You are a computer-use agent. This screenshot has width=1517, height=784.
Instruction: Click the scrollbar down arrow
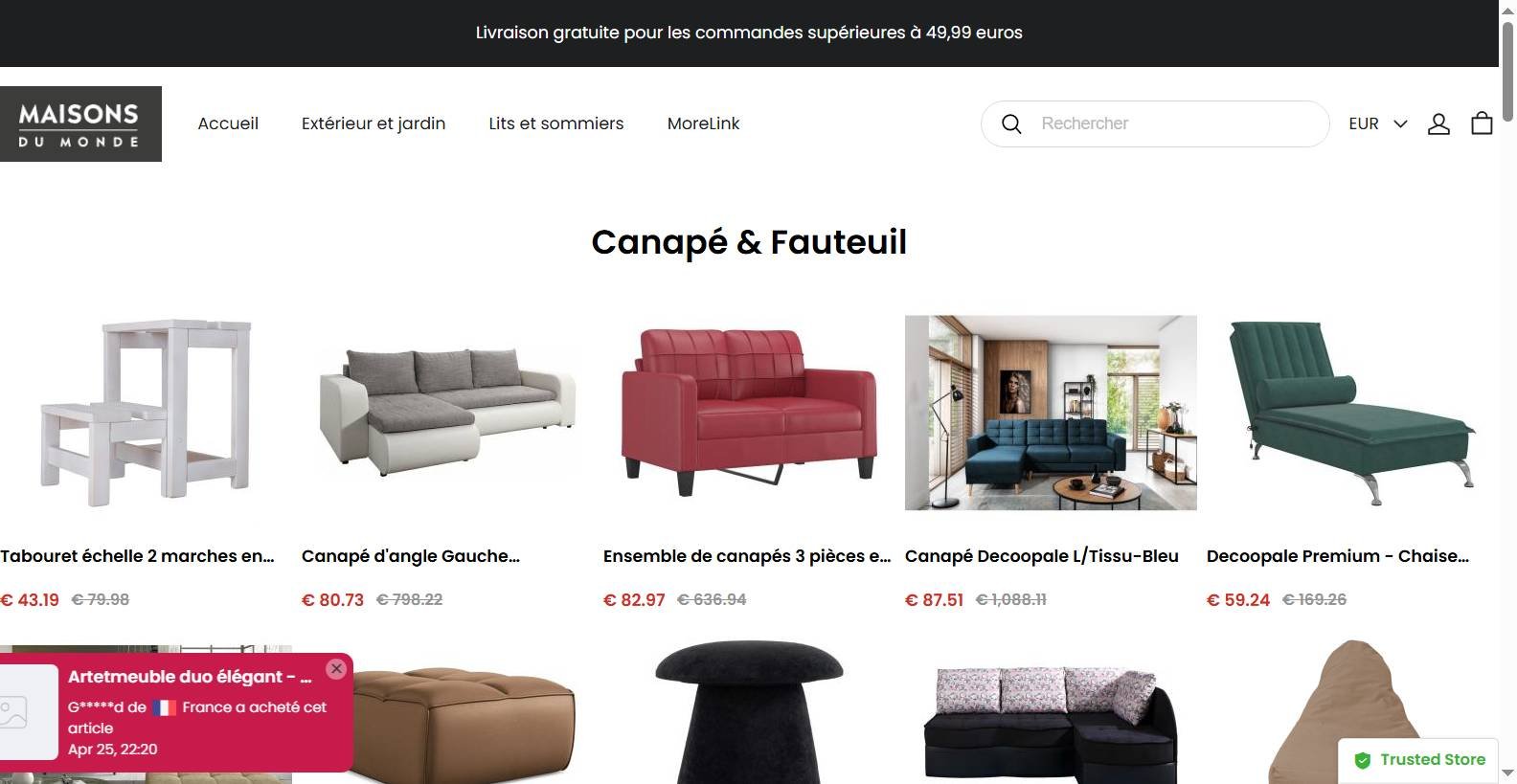point(1507,773)
